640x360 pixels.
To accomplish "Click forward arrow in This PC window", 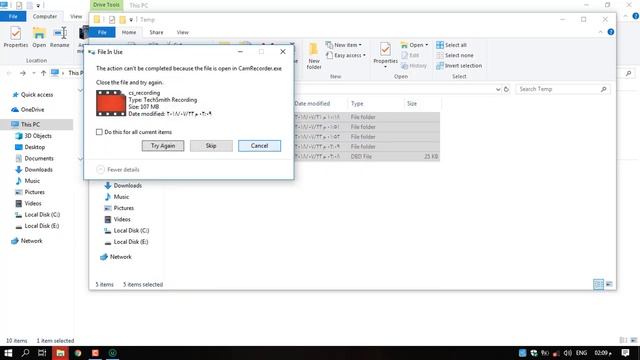I will [23, 73].
